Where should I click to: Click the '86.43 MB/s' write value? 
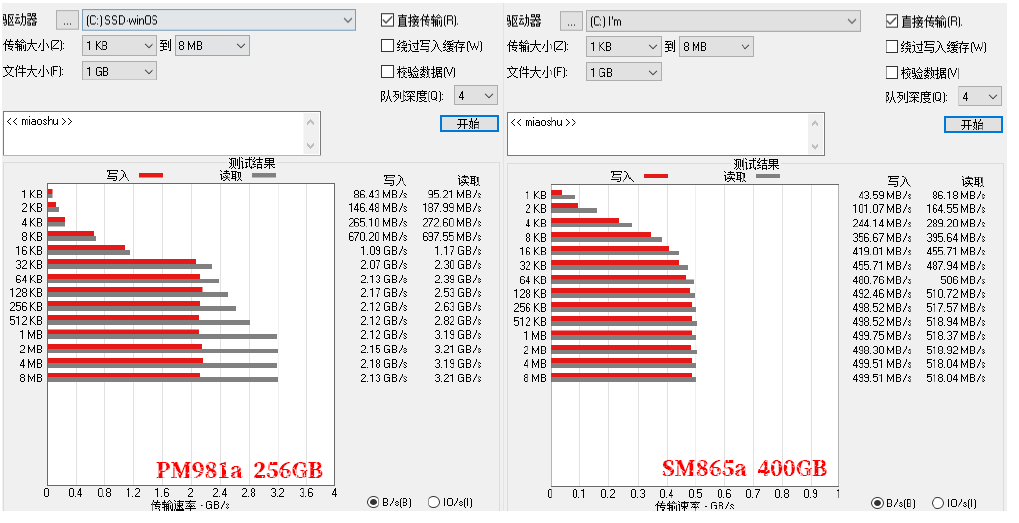click(x=380, y=194)
